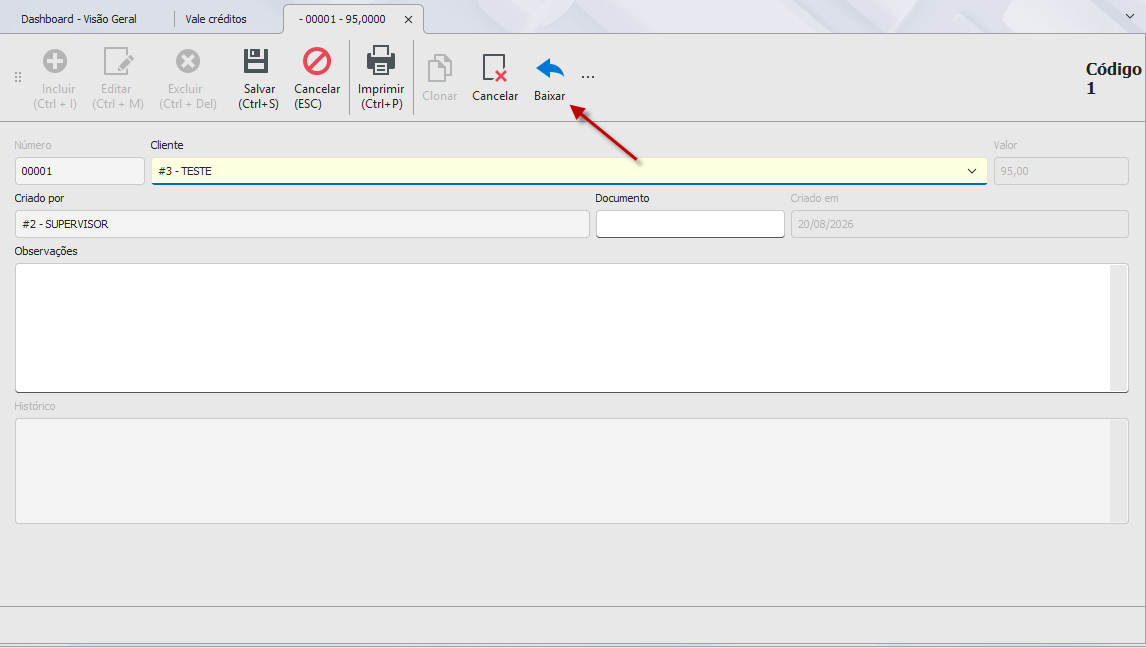Click the Observações field label

pos(46,251)
